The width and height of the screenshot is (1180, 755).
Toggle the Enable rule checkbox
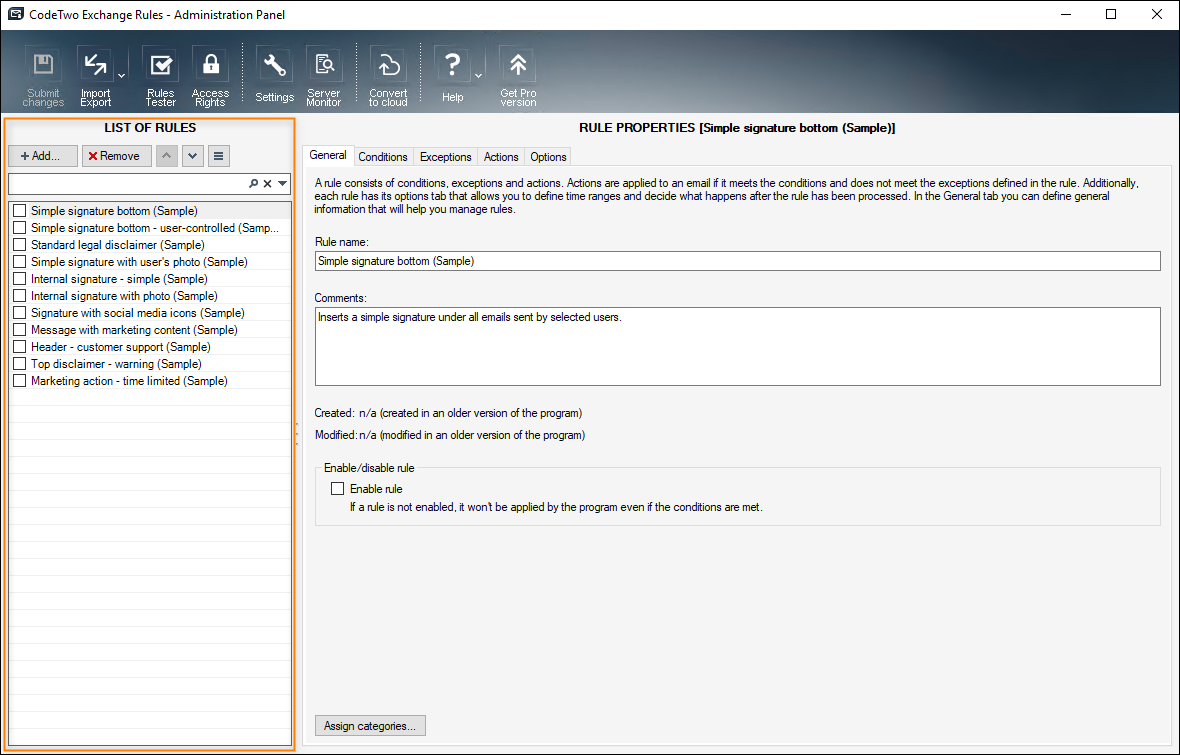coord(338,489)
